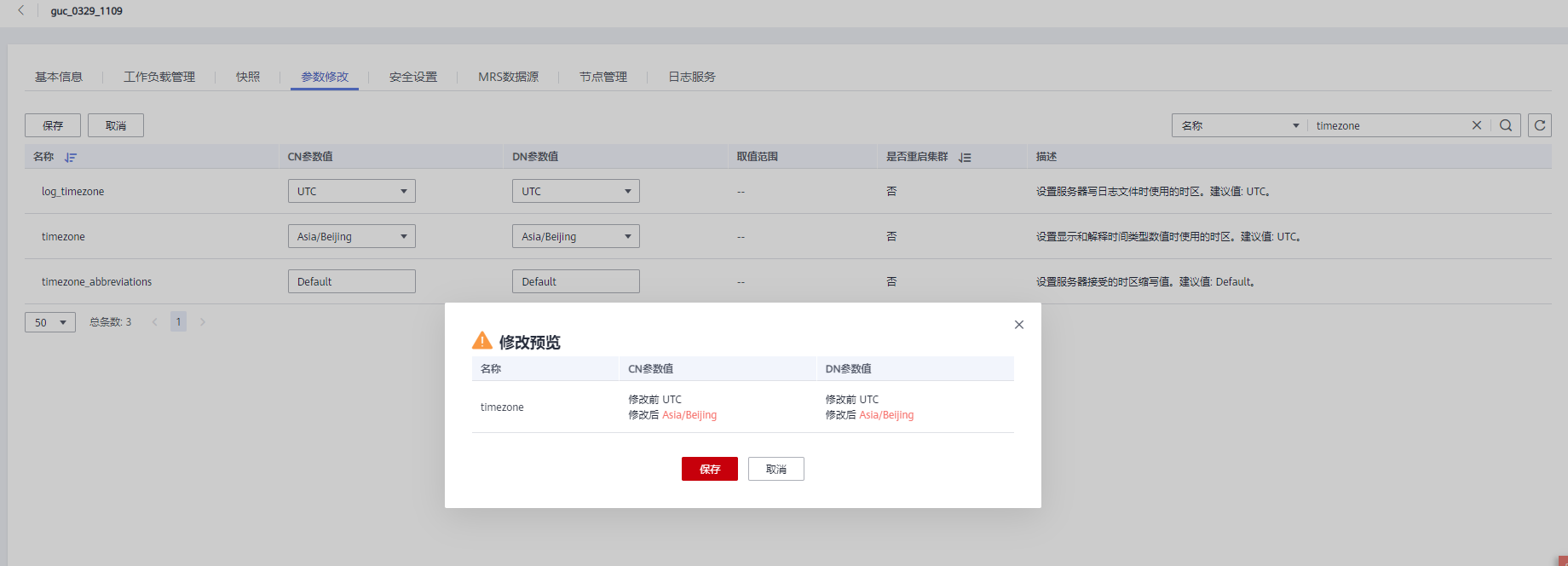The width and height of the screenshot is (1568, 566).
Task: Click the log_timezone parameter name
Action: tap(72, 192)
